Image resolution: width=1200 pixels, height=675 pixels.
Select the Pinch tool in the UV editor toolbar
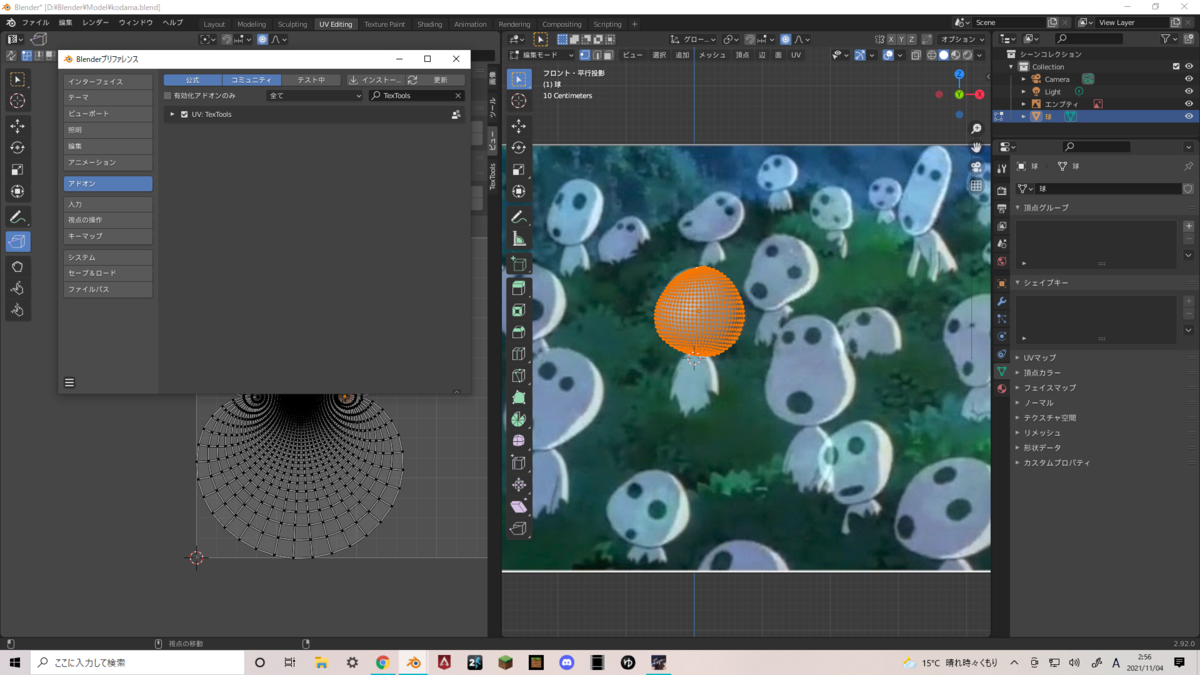(x=17, y=311)
